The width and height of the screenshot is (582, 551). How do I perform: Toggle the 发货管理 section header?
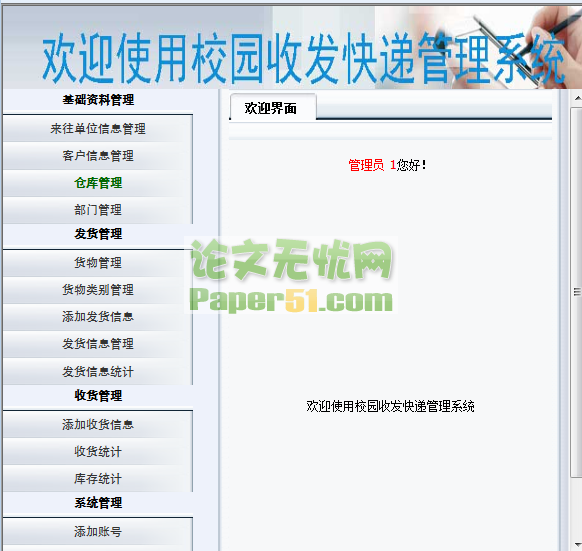[x=98, y=234]
